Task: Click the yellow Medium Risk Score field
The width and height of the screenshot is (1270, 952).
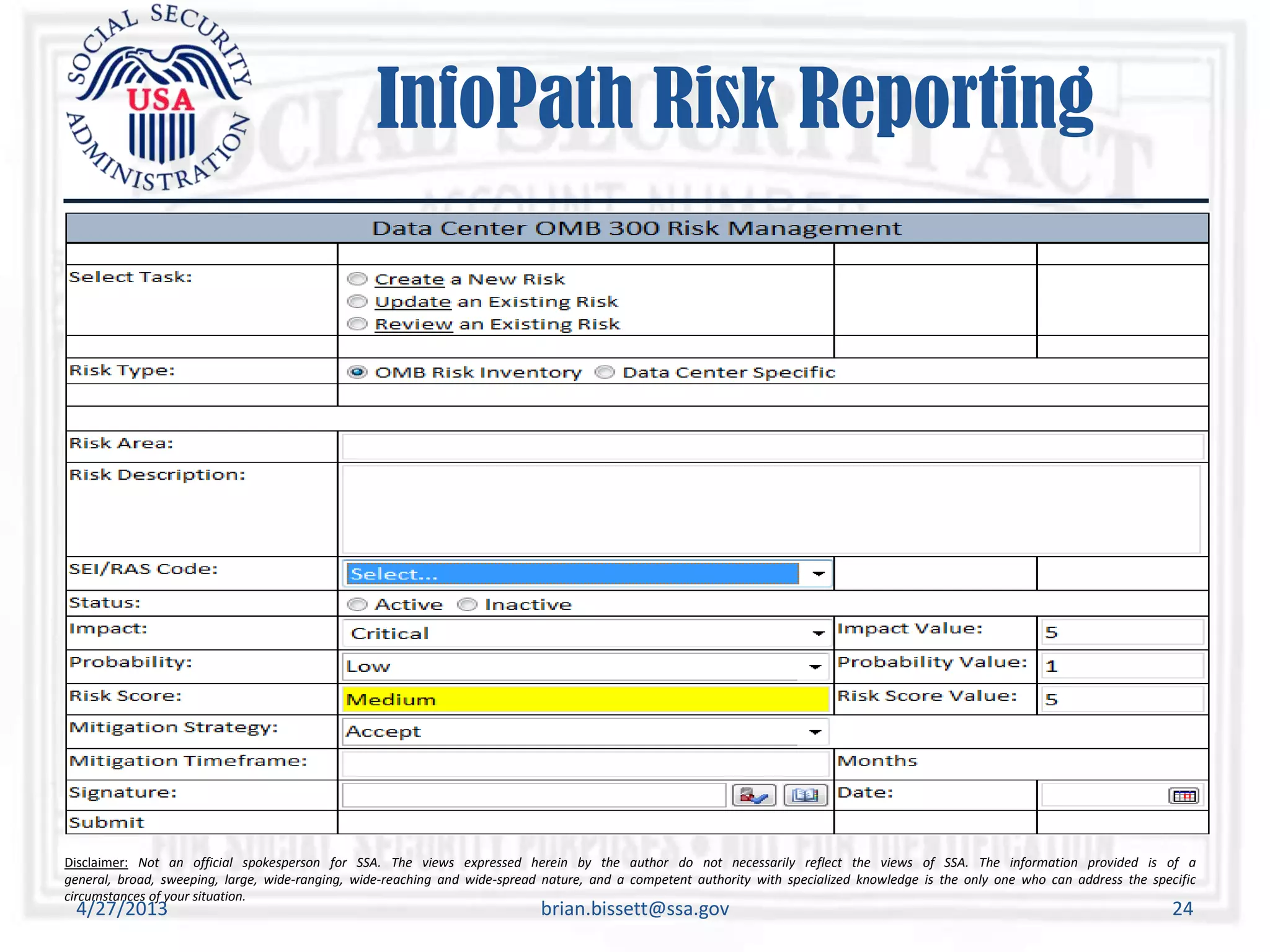Action: (x=585, y=700)
